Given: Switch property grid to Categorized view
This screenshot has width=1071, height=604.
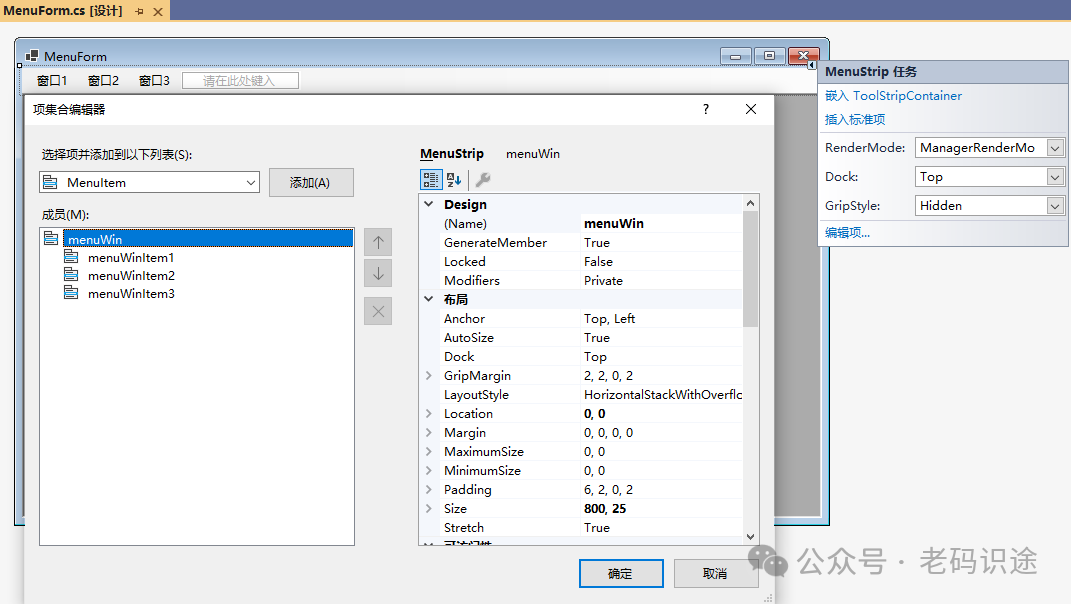Looking at the screenshot, I should [x=430, y=180].
